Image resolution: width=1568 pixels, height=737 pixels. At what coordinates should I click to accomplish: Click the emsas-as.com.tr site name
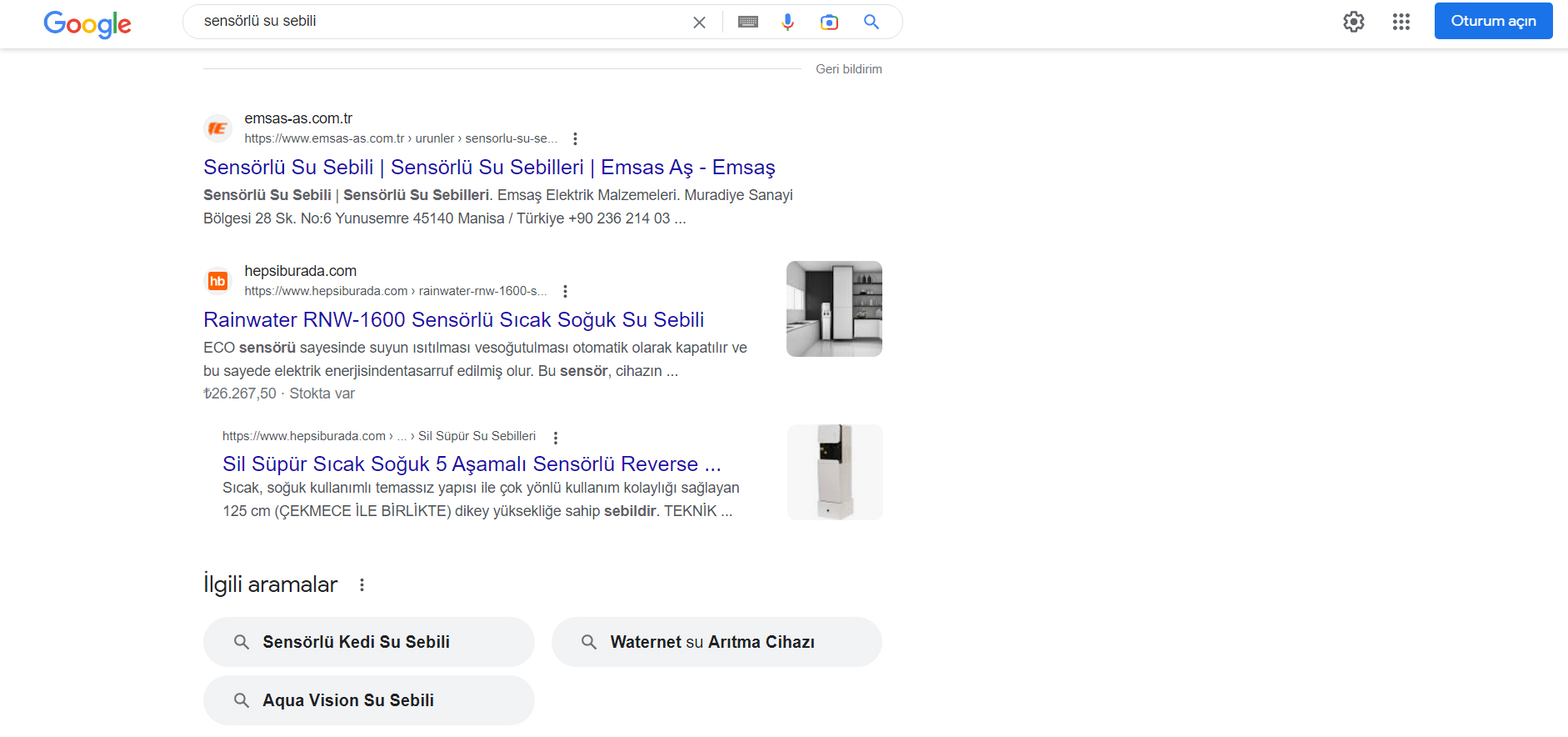point(298,118)
